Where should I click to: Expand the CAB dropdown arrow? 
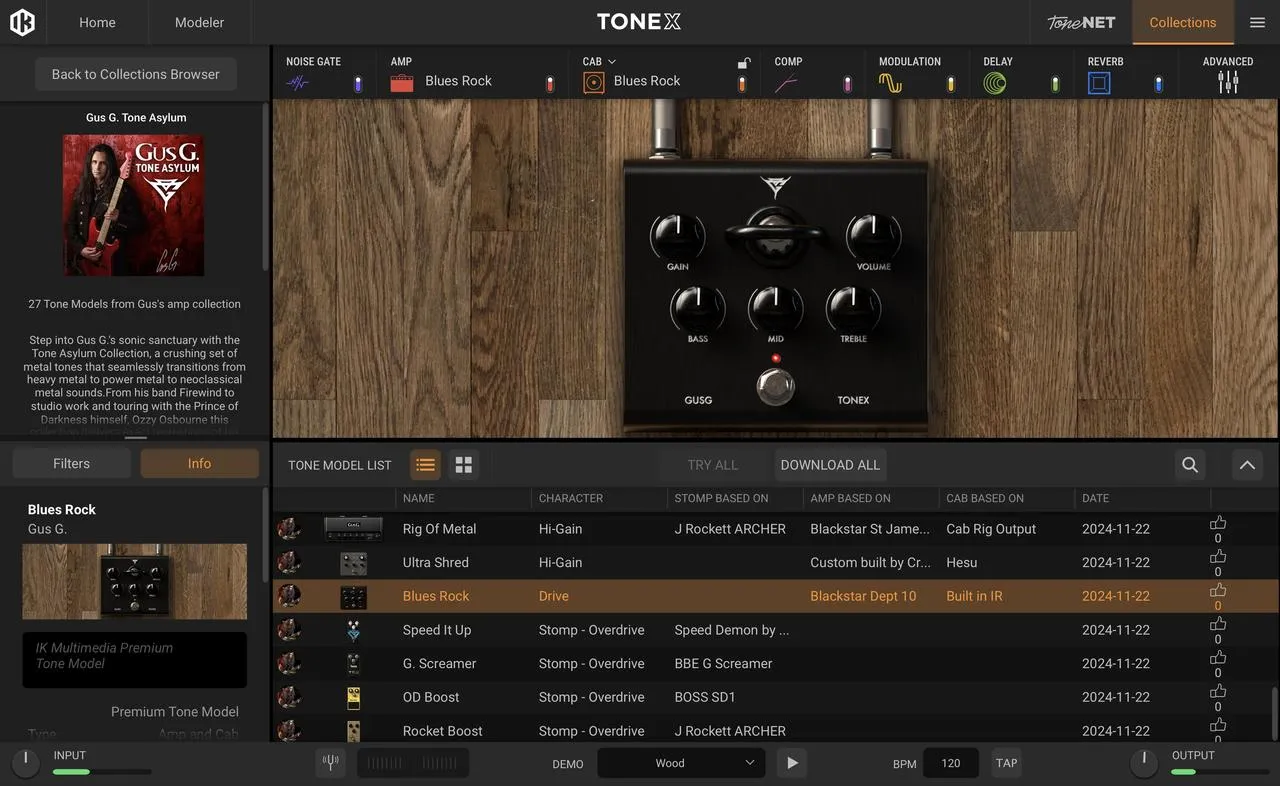click(612, 62)
